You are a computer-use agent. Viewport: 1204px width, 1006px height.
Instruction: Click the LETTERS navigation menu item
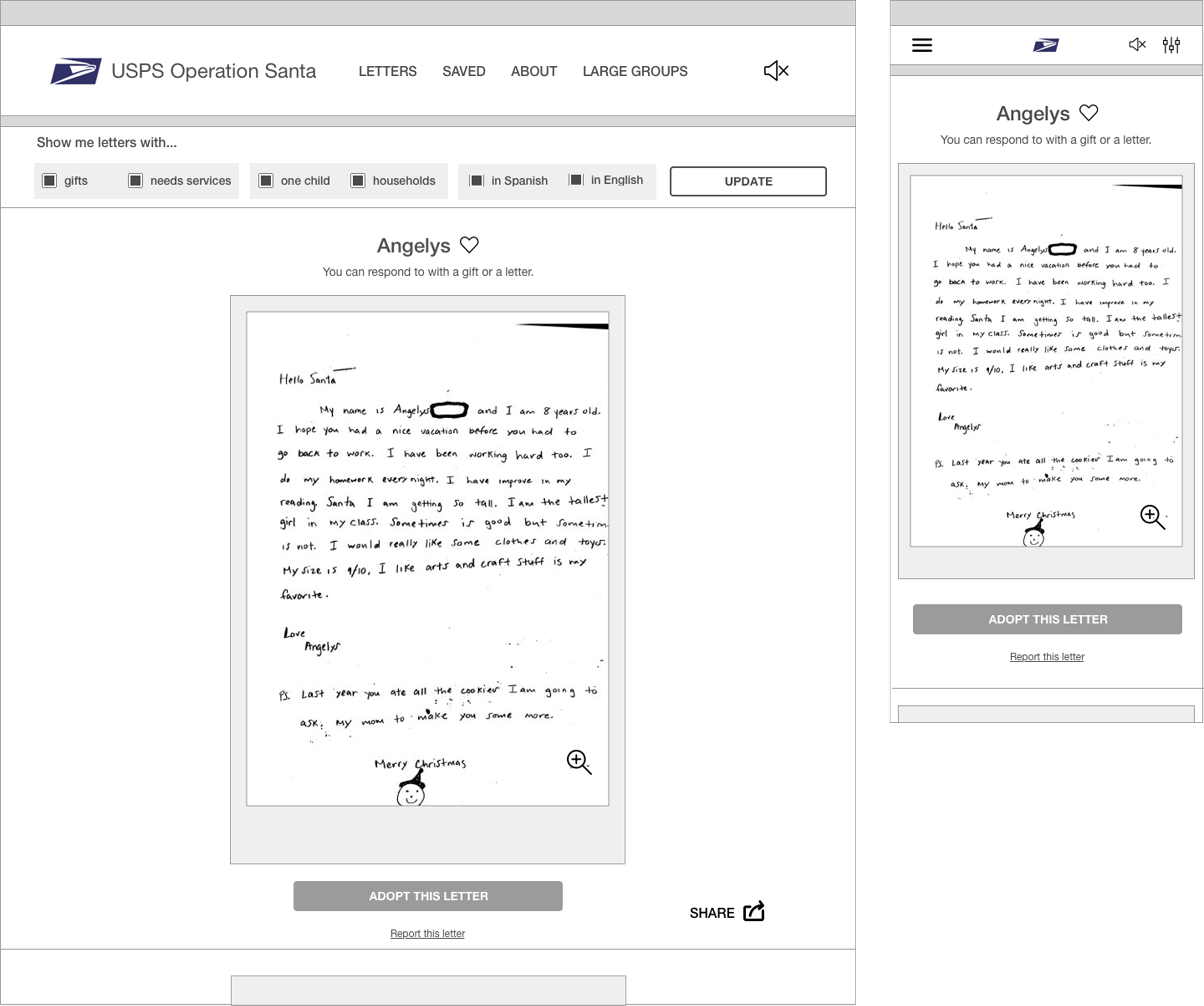click(388, 71)
